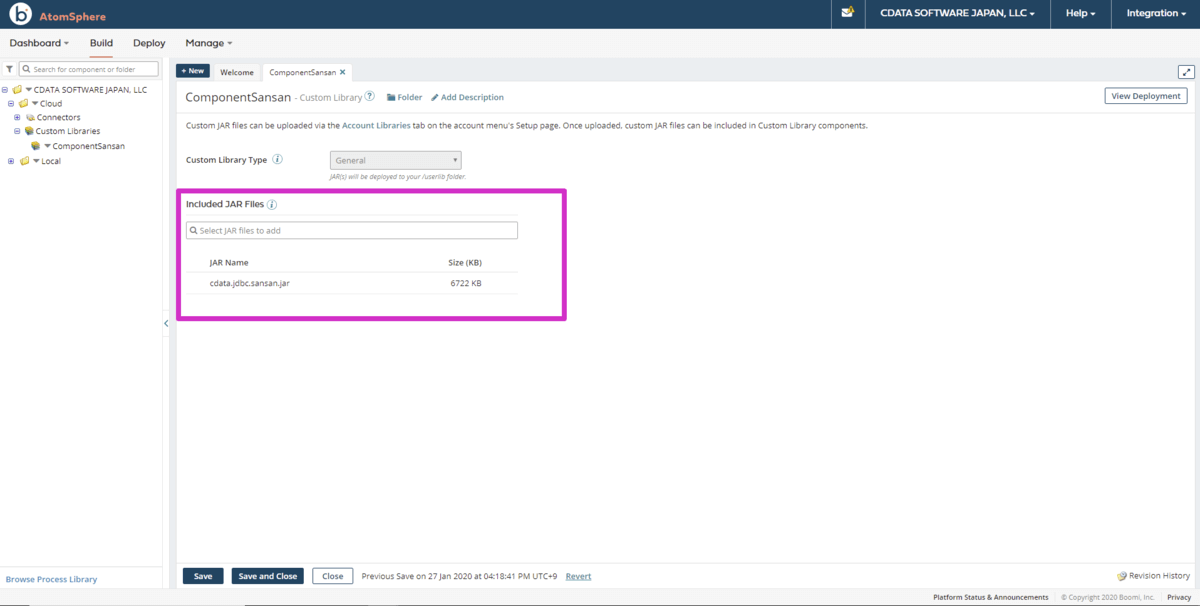The image size is (1200, 606).
Task: Open the Included JAR Files info icon
Action: coord(272,205)
